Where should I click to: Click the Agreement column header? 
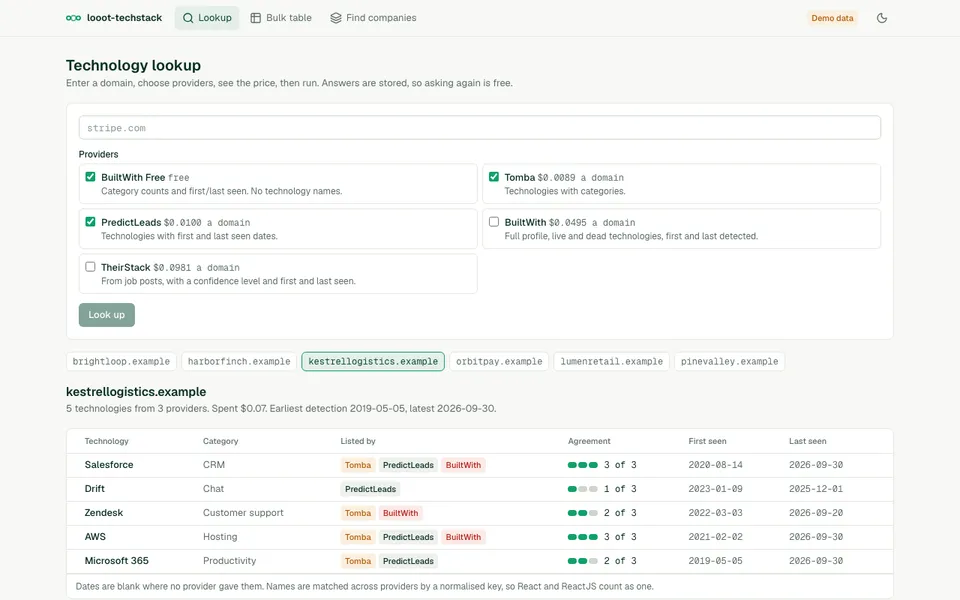[589, 441]
